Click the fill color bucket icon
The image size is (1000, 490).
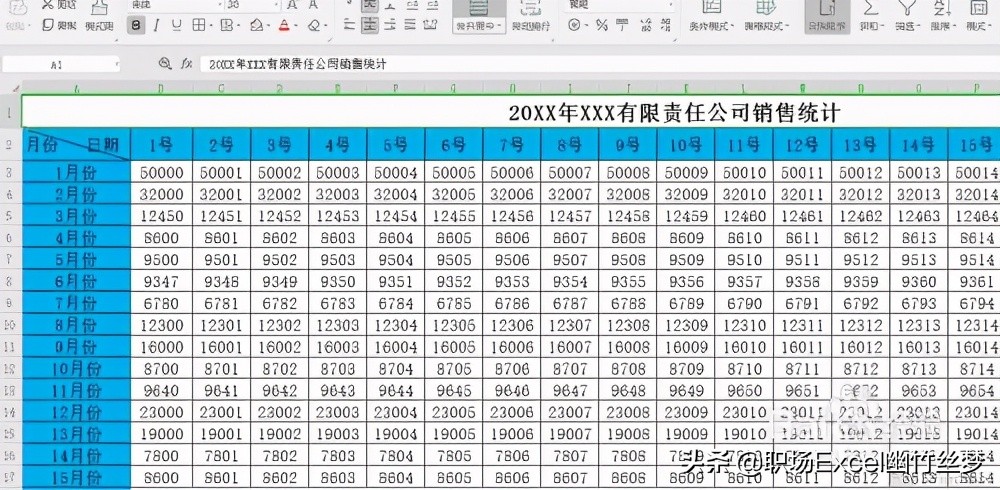(x=257, y=25)
